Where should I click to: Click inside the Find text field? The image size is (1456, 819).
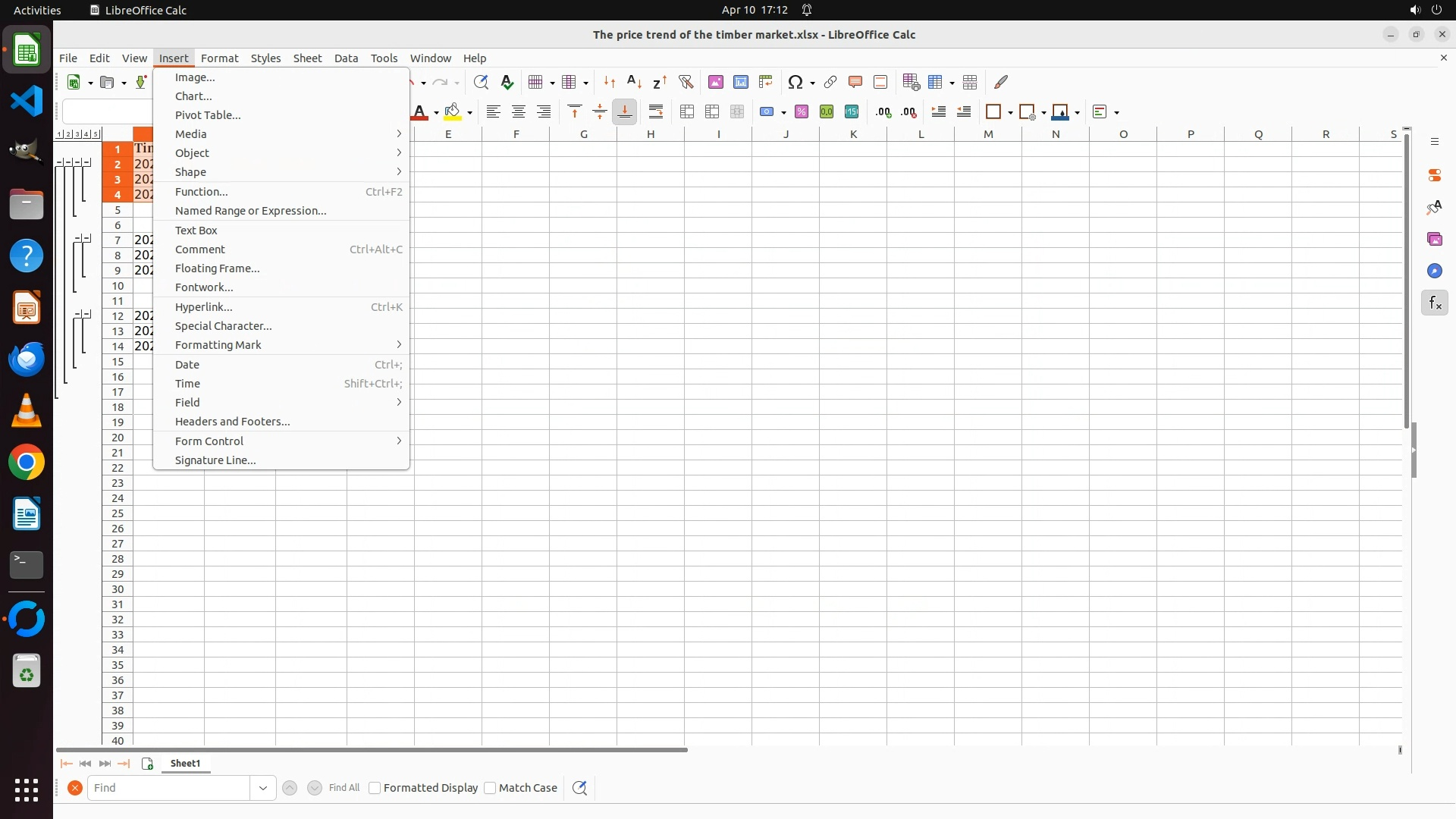(x=168, y=788)
